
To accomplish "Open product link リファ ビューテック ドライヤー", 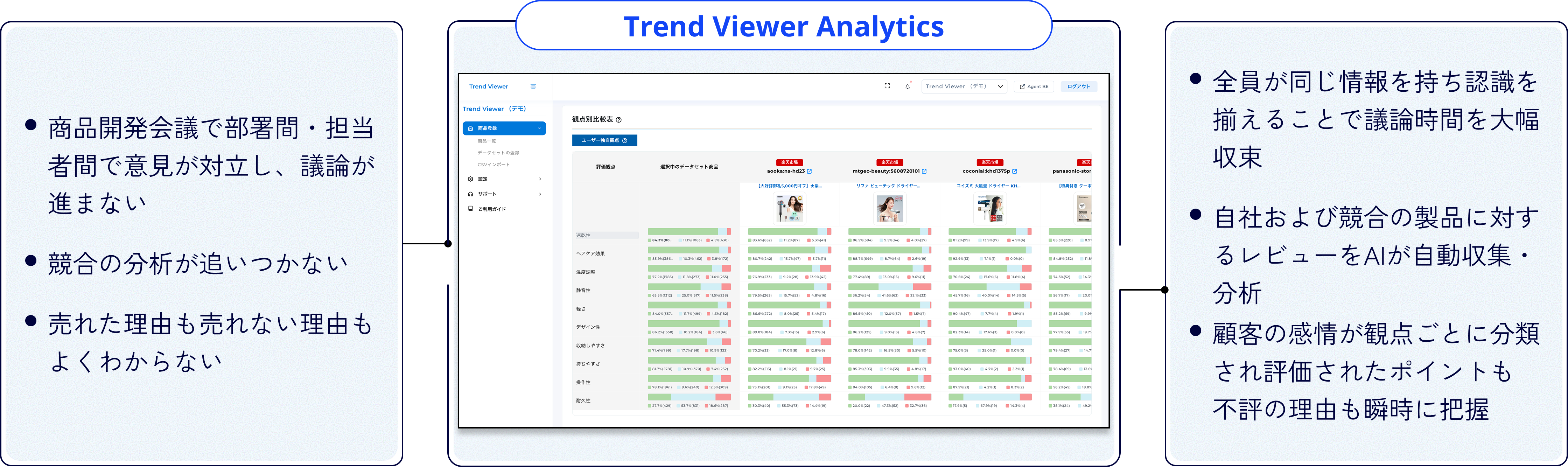I will pos(888,186).
